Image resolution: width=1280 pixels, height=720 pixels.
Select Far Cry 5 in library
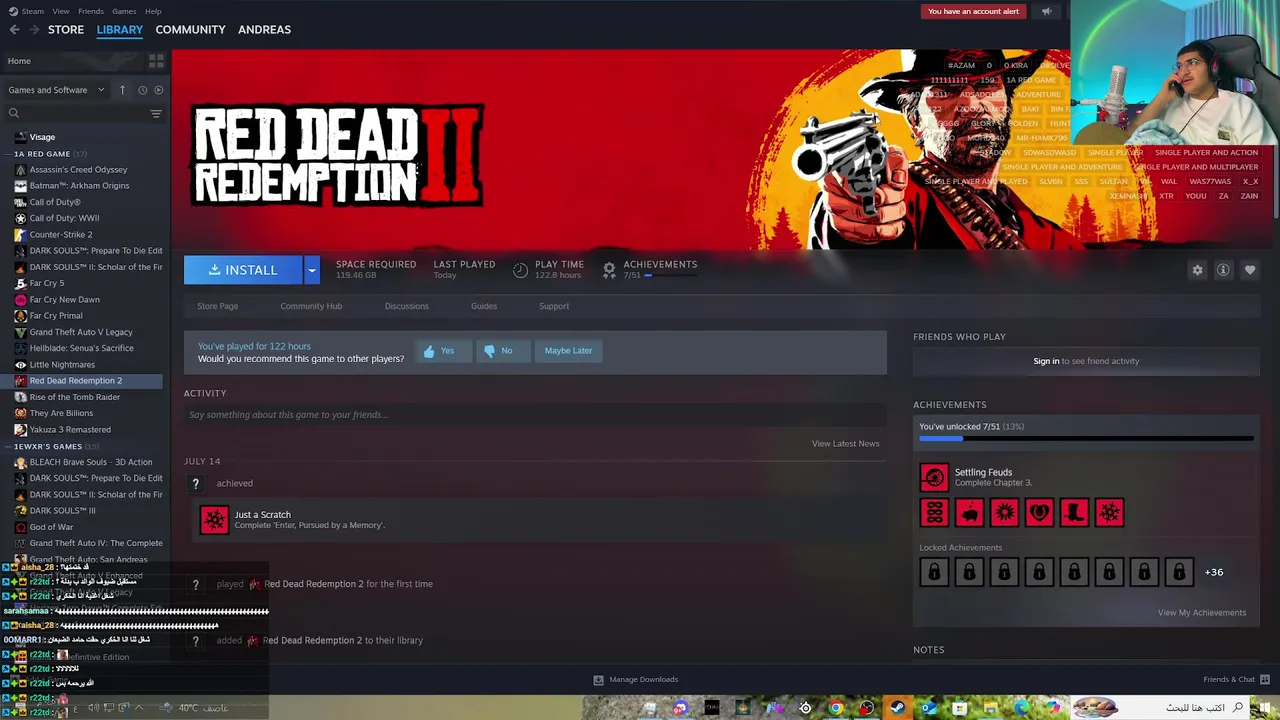(x=47, y=283)
